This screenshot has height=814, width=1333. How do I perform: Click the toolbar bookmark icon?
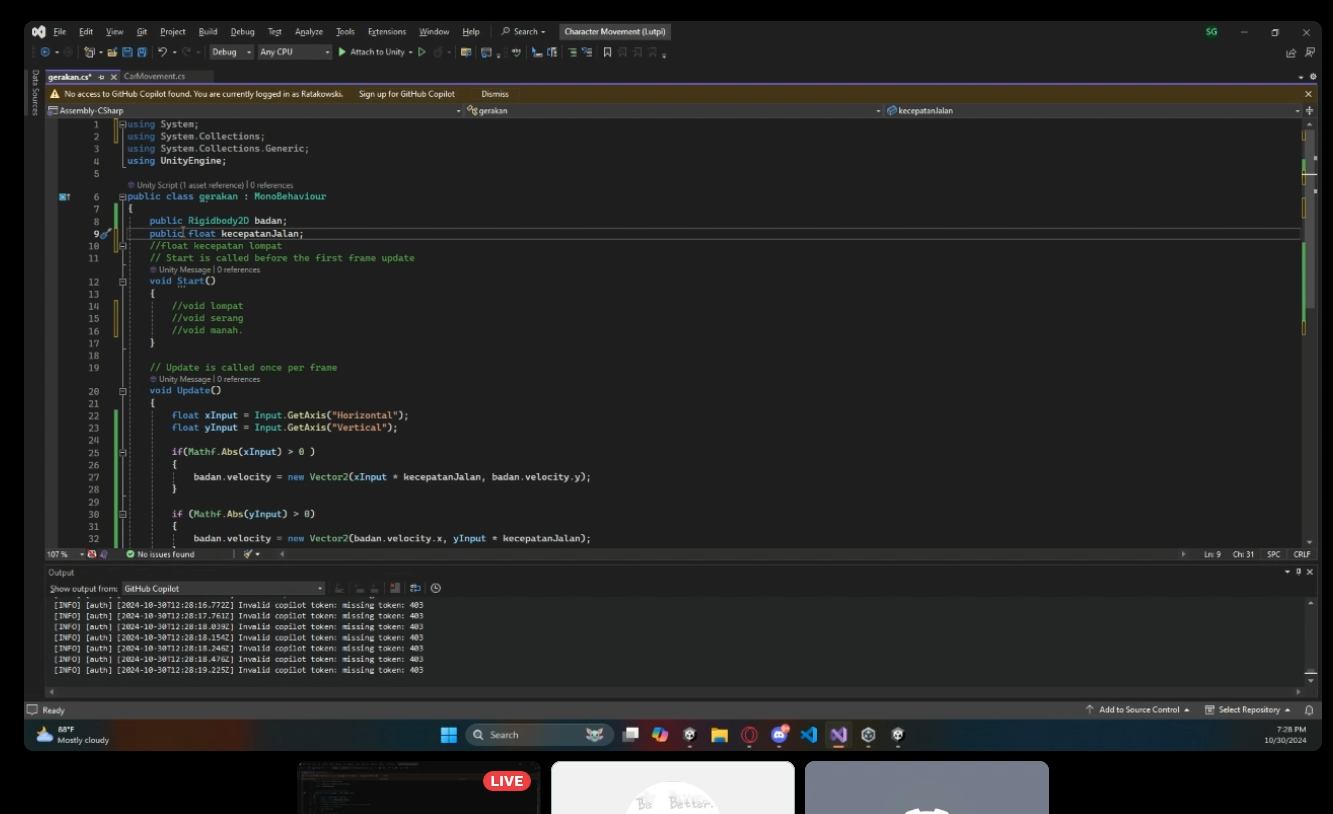click(607, 52)
